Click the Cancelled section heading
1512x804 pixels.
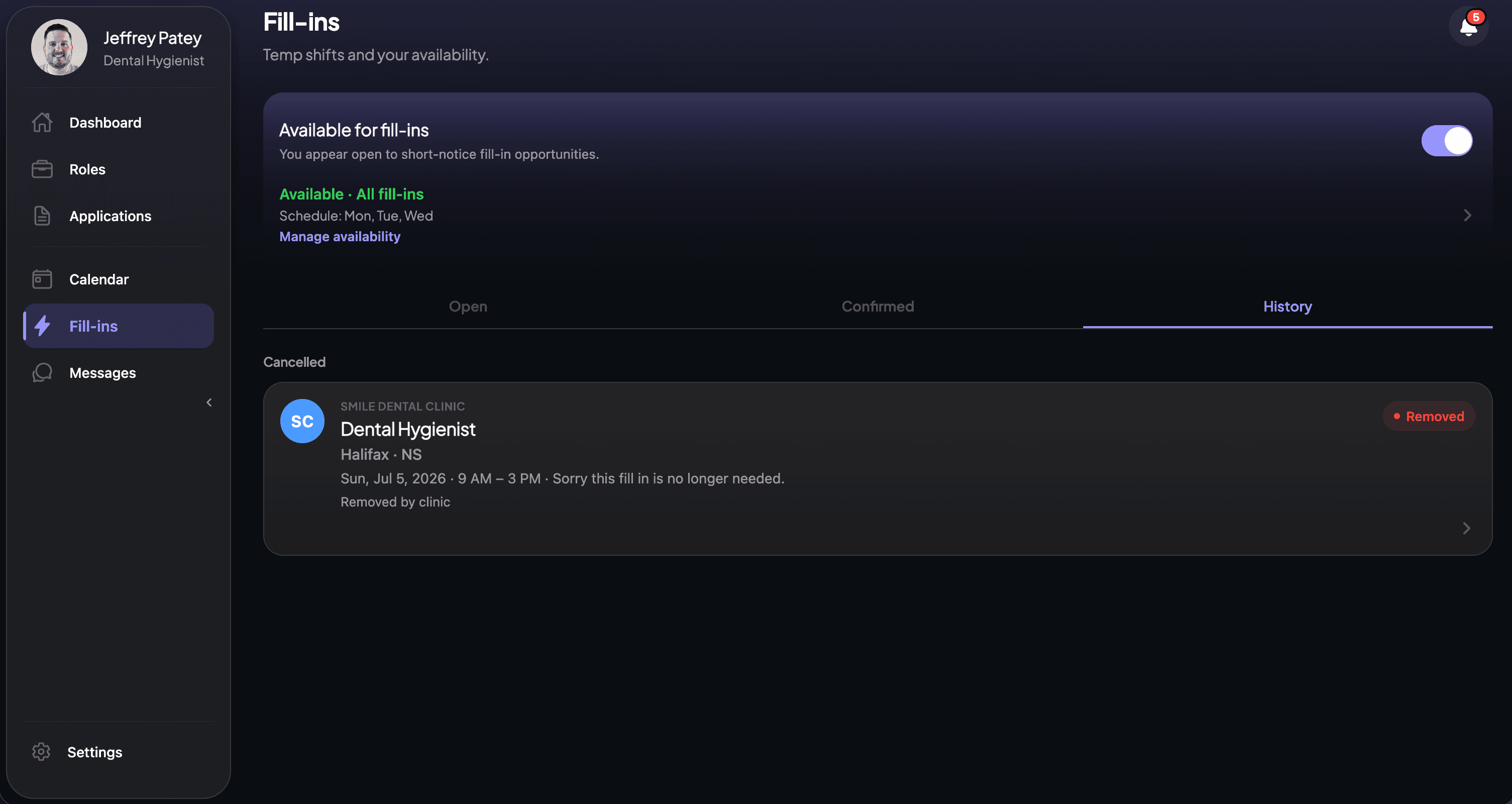coord(294,362)
